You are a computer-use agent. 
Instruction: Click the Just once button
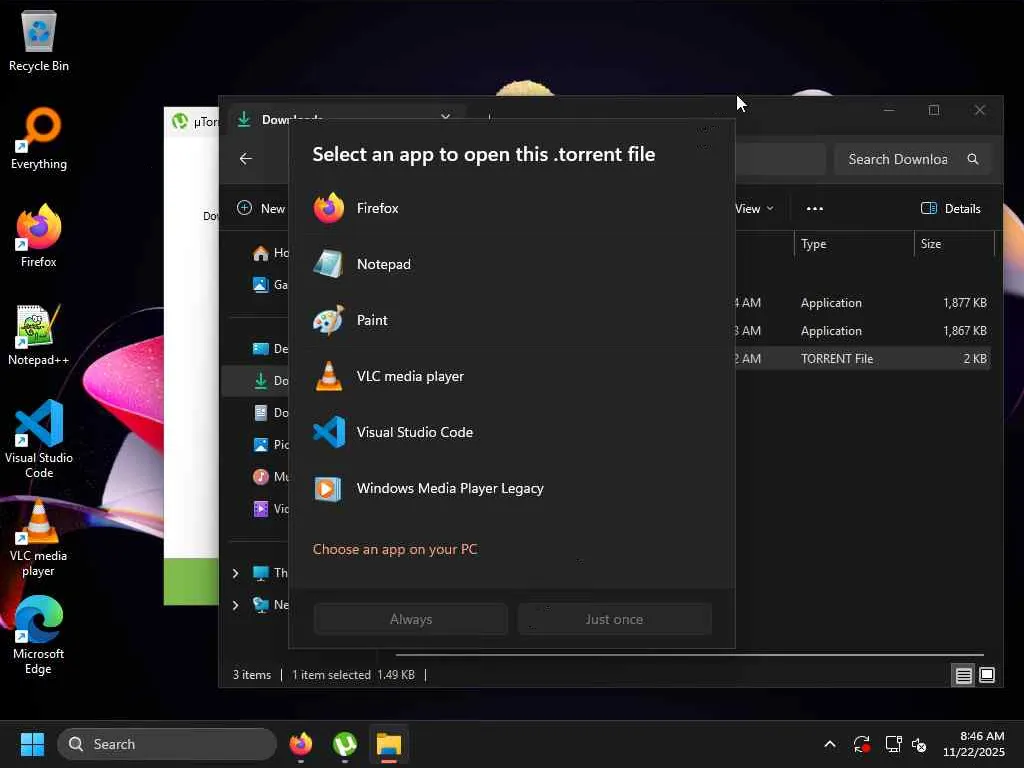[x=614, y=619]
